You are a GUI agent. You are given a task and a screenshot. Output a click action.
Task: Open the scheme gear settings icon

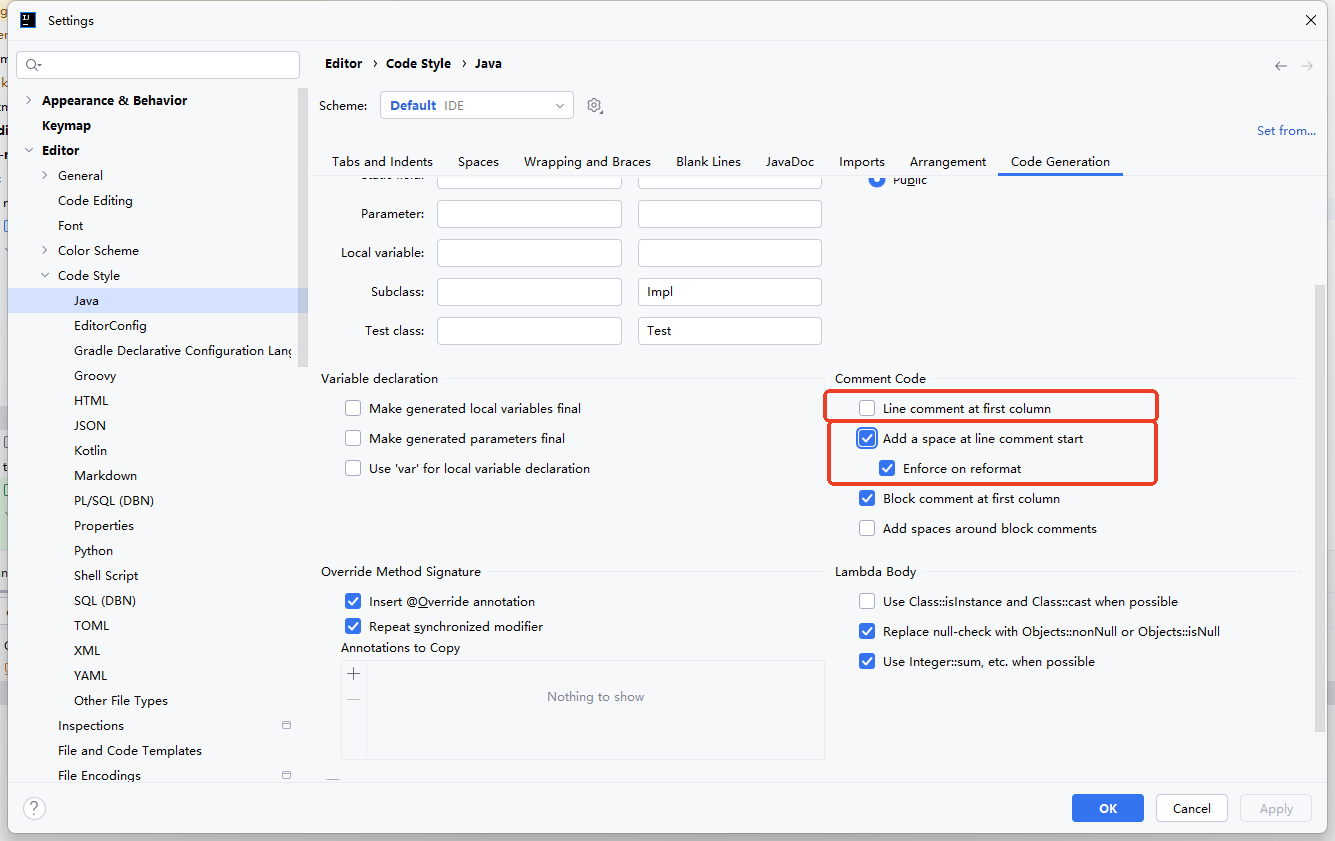click(595, 105)
